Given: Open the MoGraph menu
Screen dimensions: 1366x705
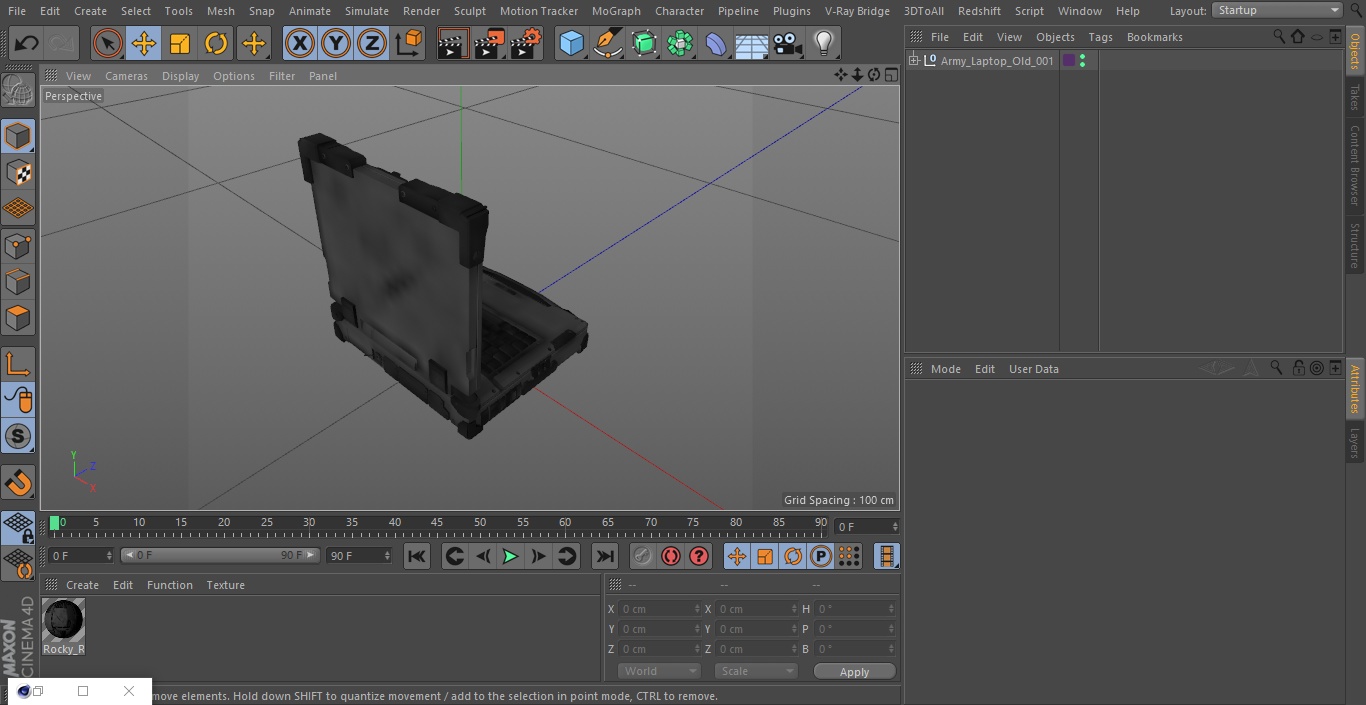Looking at the screenshot, I should pos(616,11).
